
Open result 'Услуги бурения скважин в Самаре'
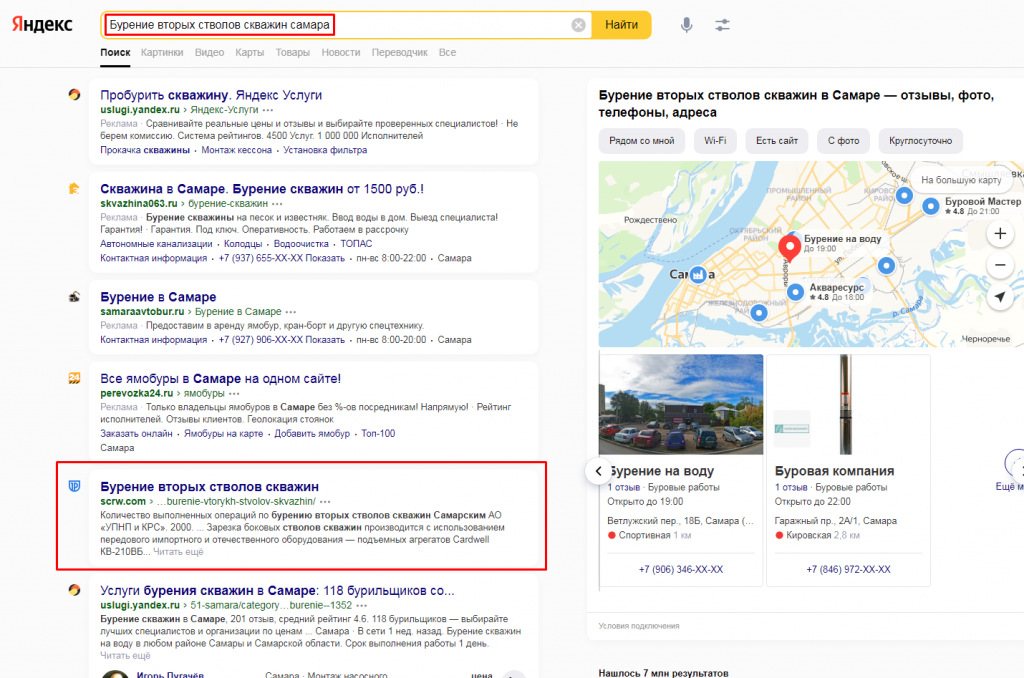coord(277,590)
